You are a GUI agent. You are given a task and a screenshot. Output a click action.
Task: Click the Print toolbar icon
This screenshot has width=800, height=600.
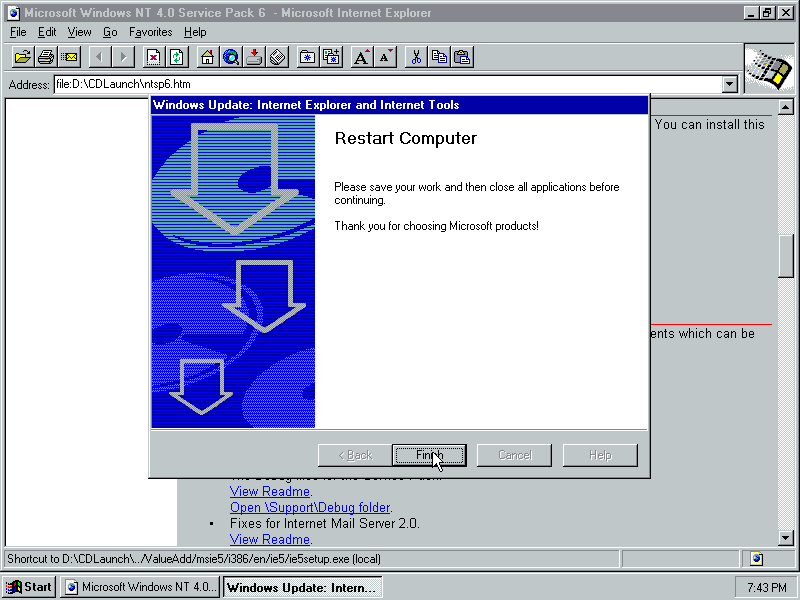coord(45,57)
